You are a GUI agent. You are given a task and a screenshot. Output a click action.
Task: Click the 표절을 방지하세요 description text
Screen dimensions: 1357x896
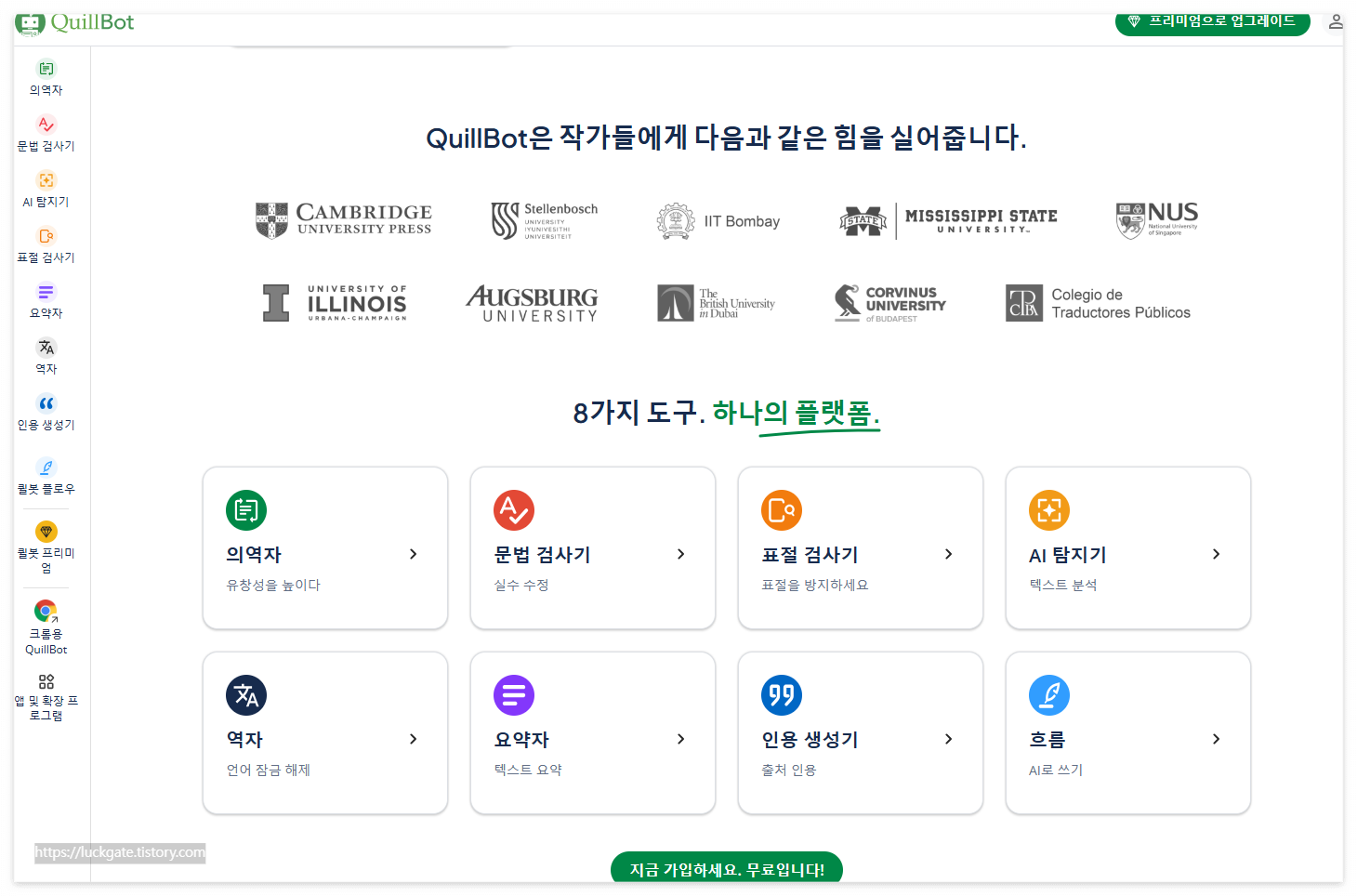[x=815, y=585]
